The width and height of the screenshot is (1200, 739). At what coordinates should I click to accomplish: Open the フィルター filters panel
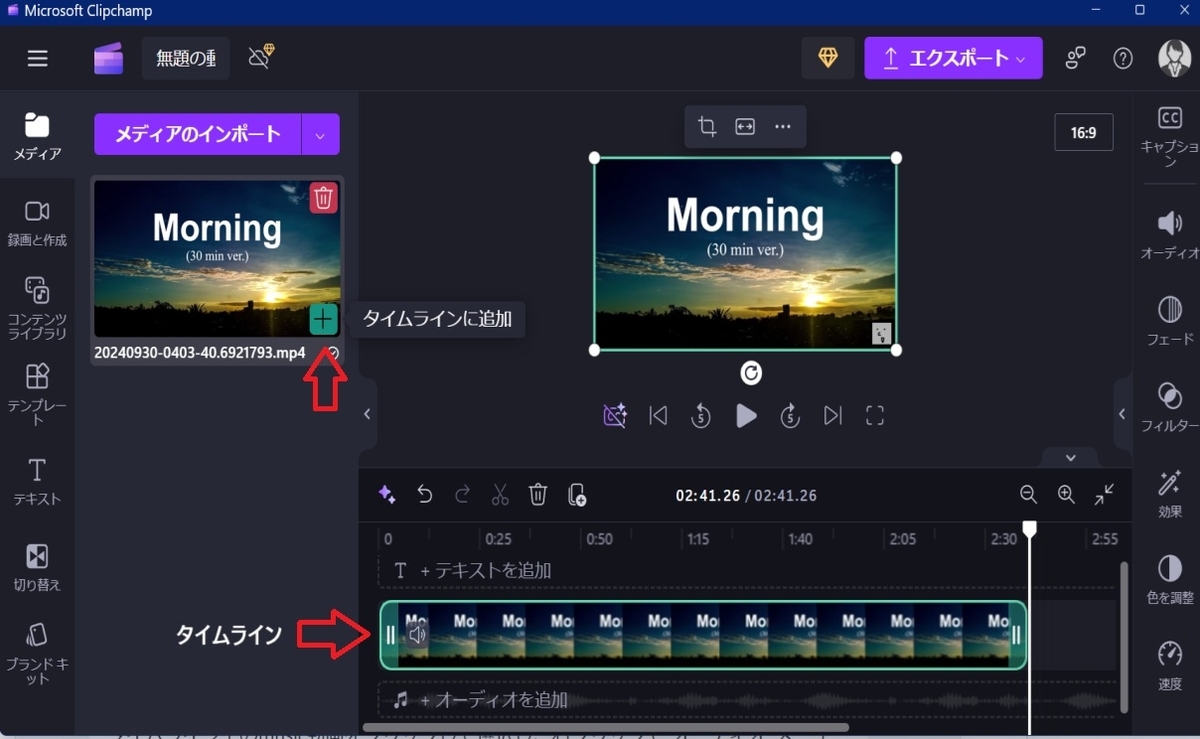pyautogui.click(x=1169, y=408)
